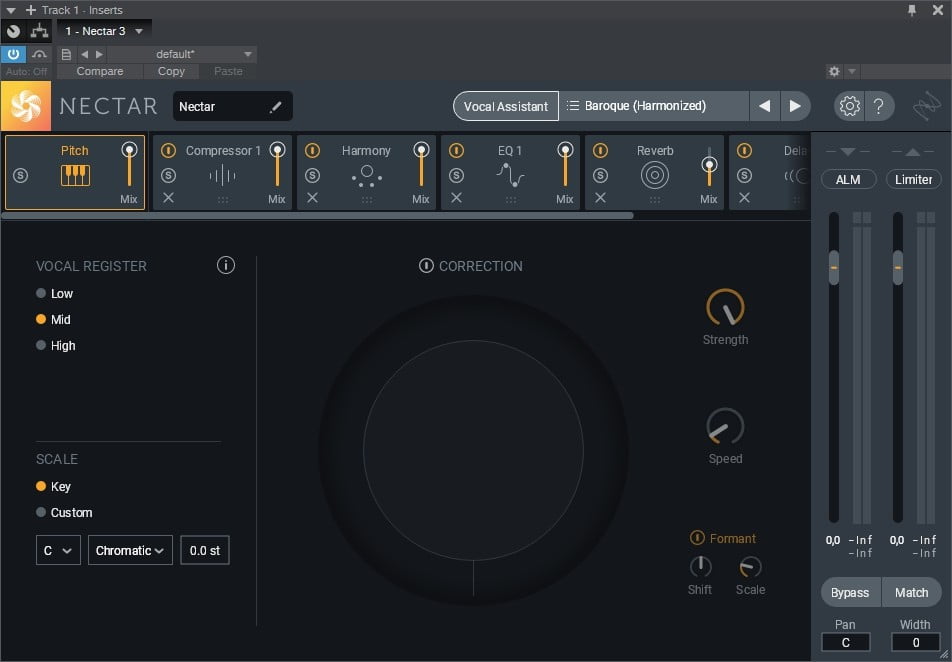Click the 0.0 st transpose field

point(205,550)
